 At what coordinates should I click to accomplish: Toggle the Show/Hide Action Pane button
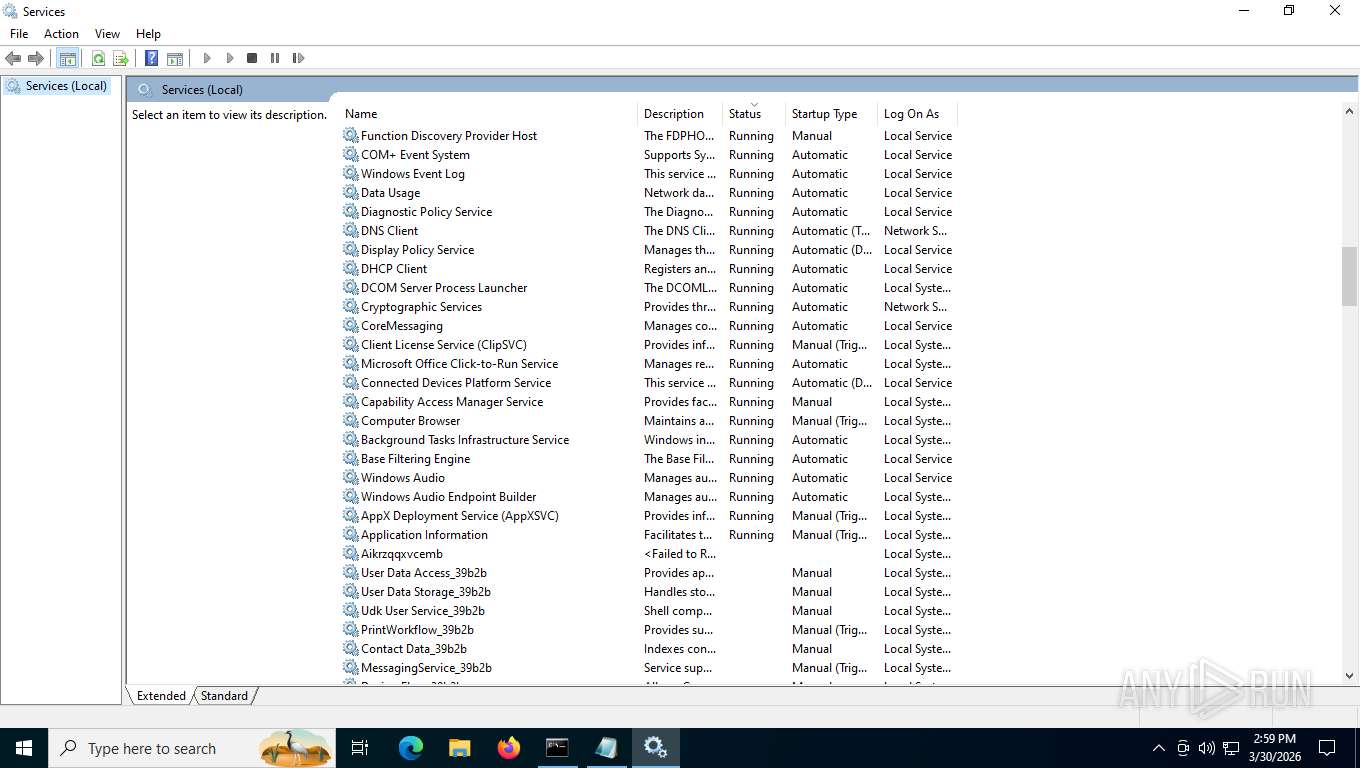(175, 58)
